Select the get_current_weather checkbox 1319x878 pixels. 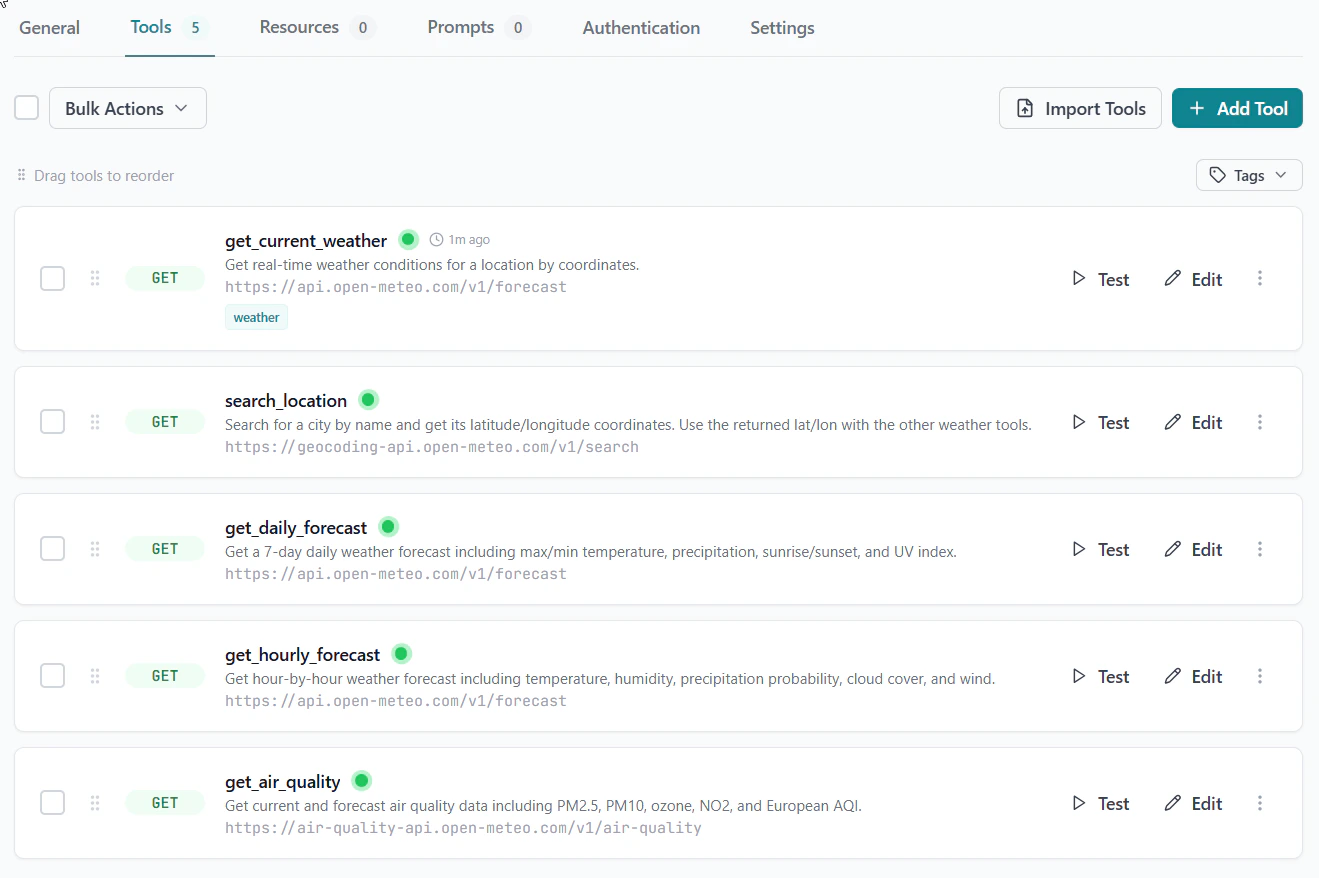(53, 279)
